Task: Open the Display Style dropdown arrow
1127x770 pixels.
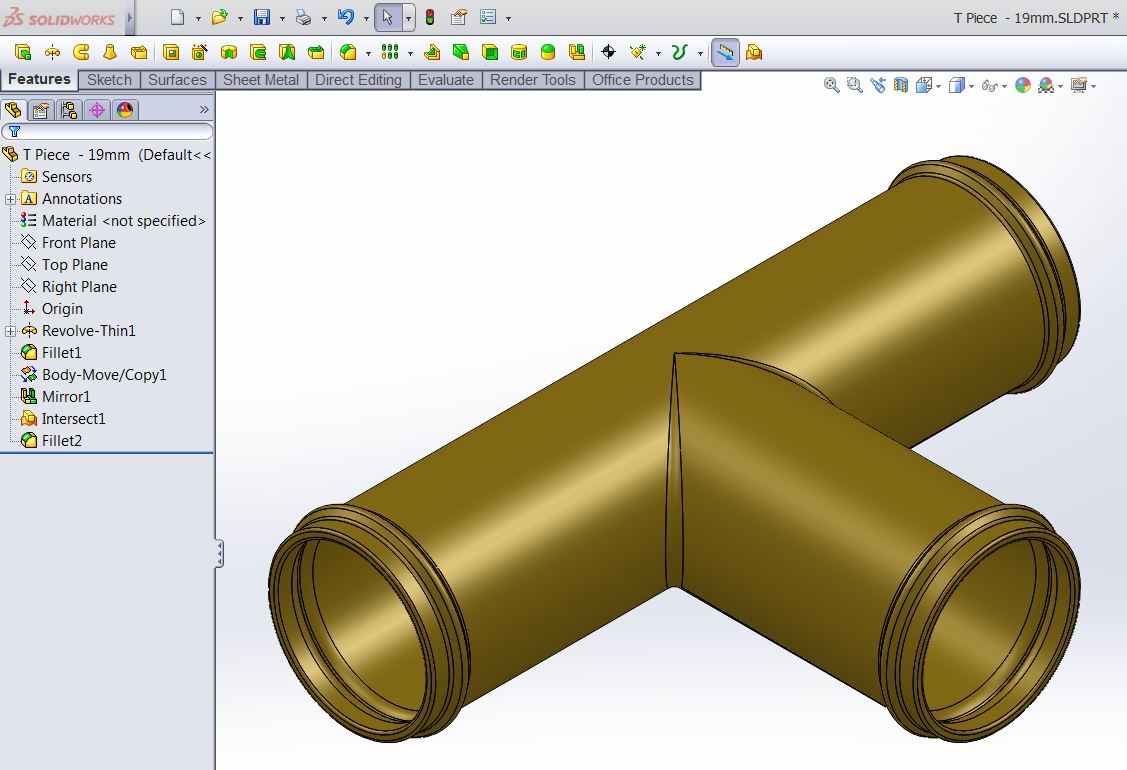Action: 971,87
